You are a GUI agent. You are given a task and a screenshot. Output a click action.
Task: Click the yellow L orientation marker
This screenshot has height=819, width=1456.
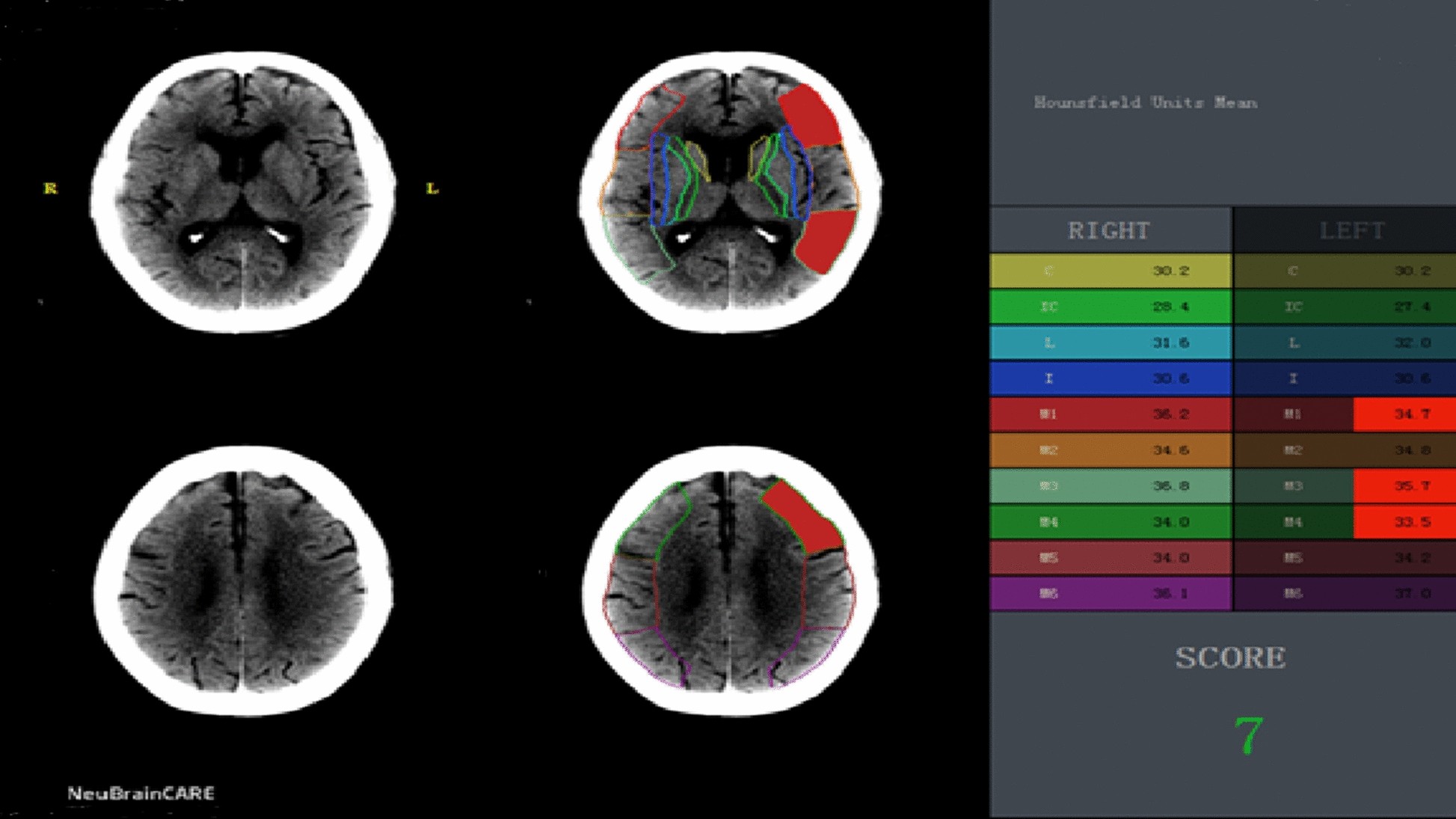432,188
